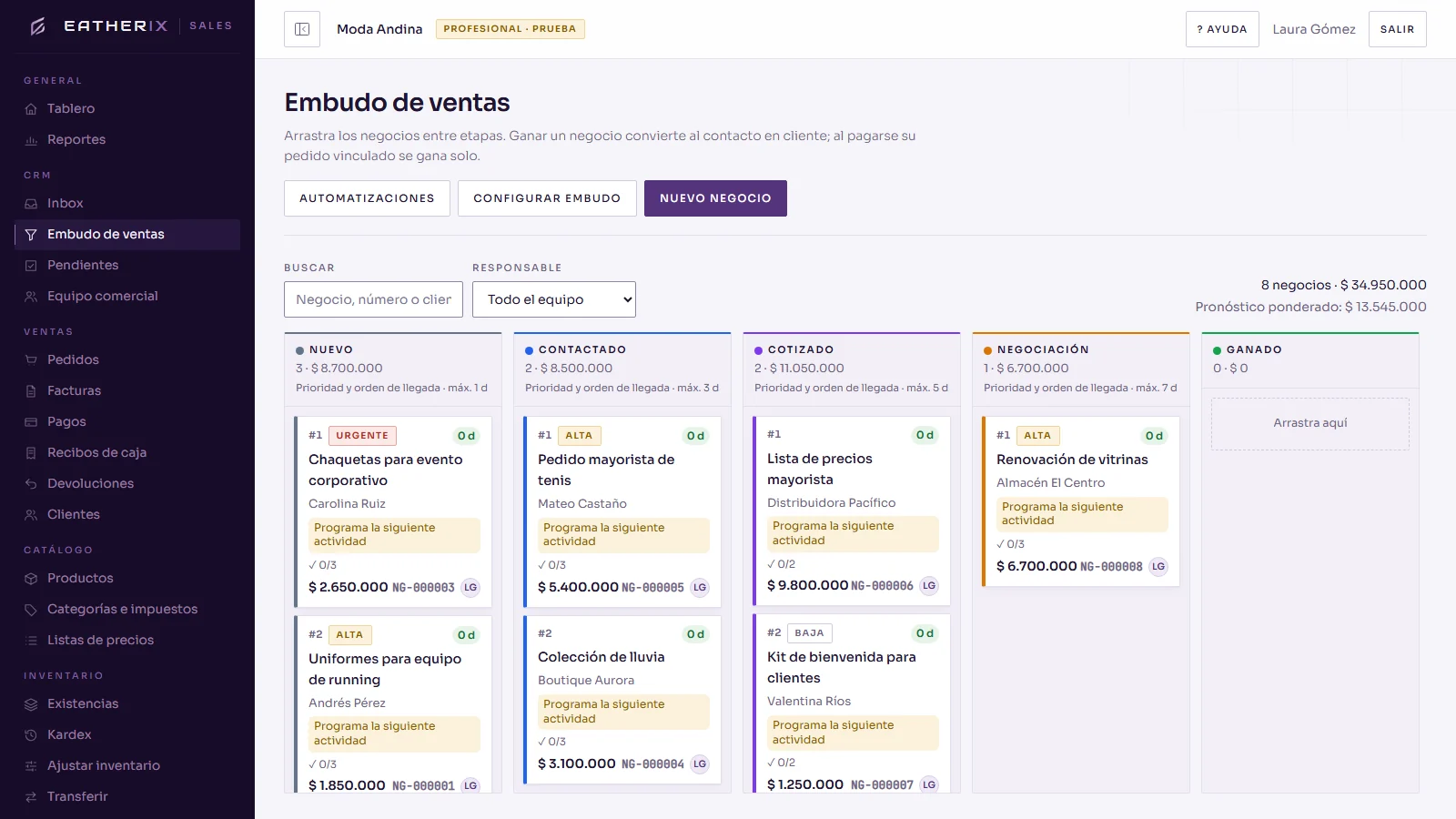The height and width of the screenshot is (819, 1456).
Task: Open Listas de precios in sidebar
Action: [127, 641]
